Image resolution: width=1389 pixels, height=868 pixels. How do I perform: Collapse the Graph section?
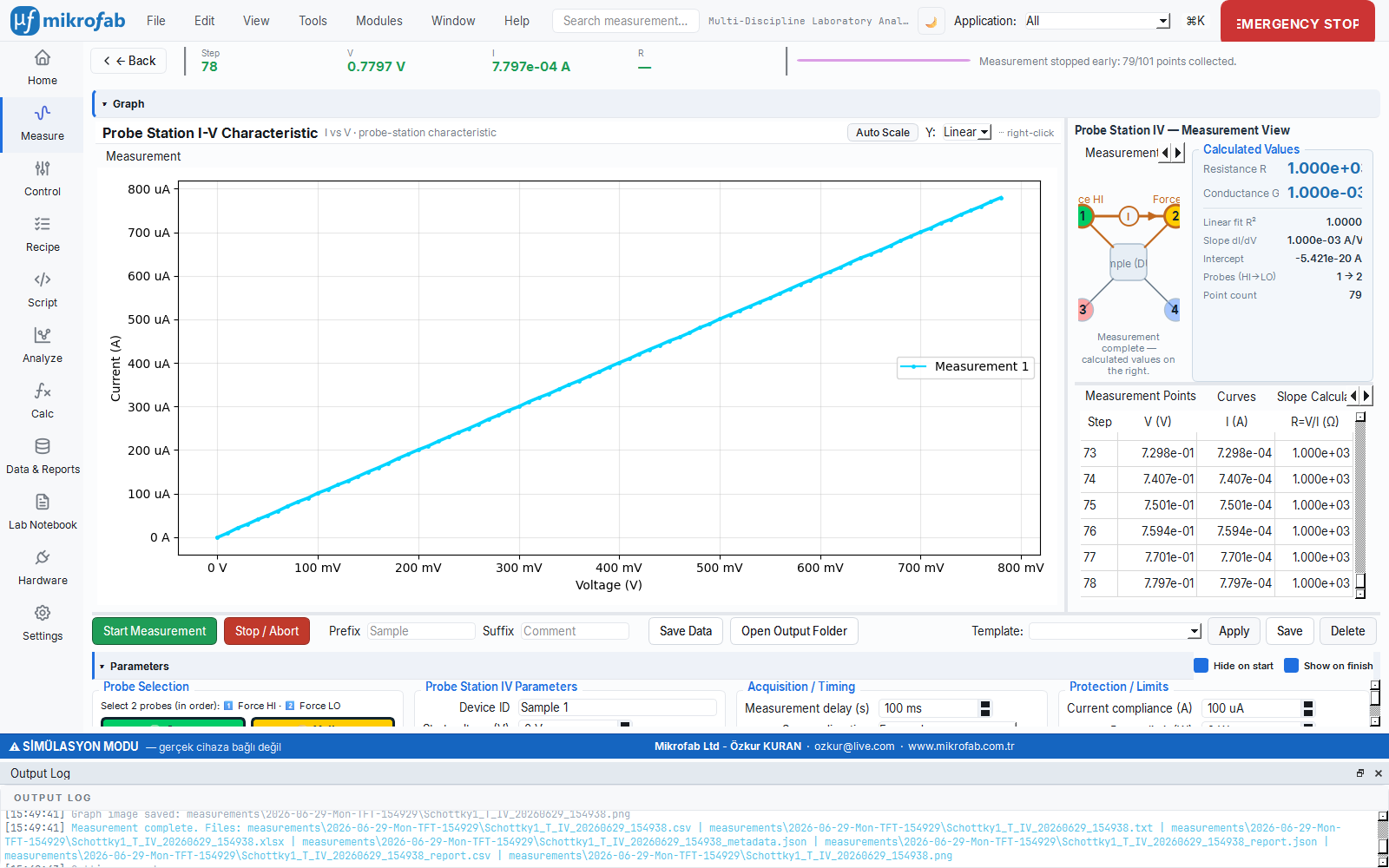(104, 104)
